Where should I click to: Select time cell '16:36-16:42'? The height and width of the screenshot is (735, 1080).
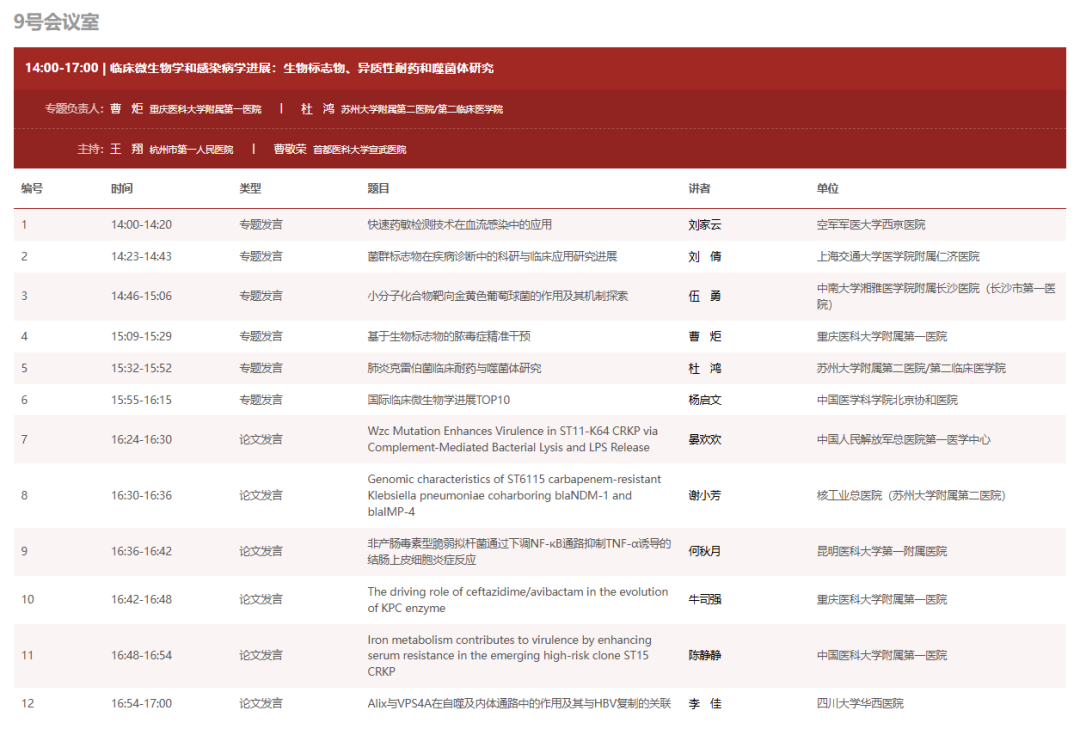pos(141,551)
